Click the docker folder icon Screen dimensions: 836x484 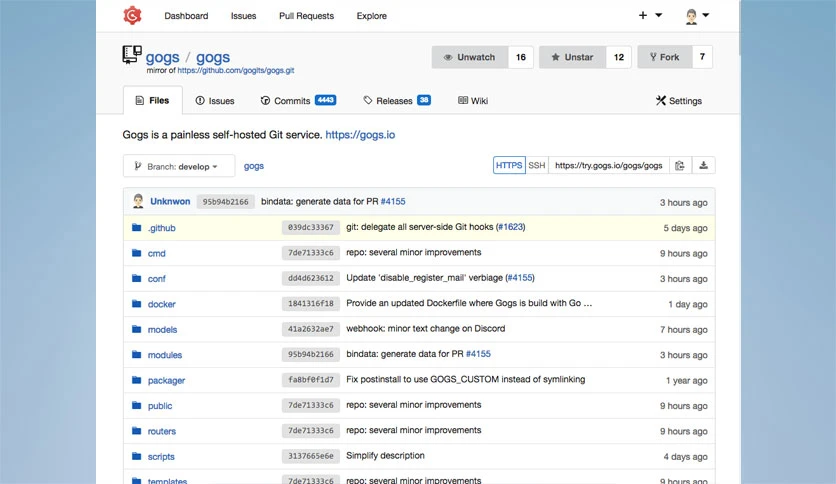(x=136, y=304)
